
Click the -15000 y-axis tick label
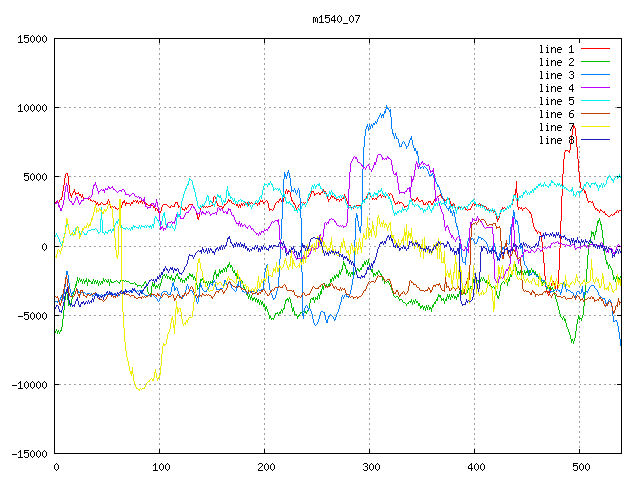click(29, 454)
